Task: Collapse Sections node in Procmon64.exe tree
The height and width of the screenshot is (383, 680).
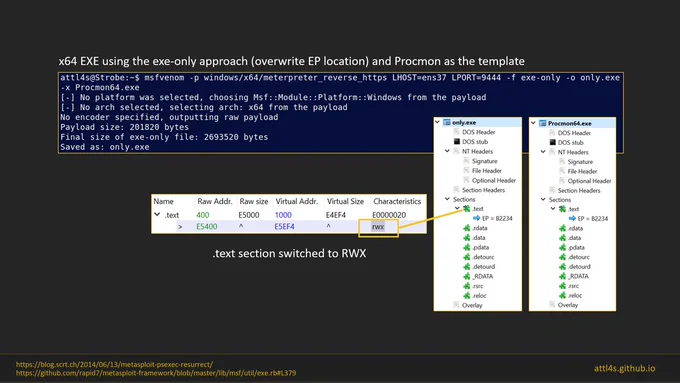Action: (x=543, y=200)
